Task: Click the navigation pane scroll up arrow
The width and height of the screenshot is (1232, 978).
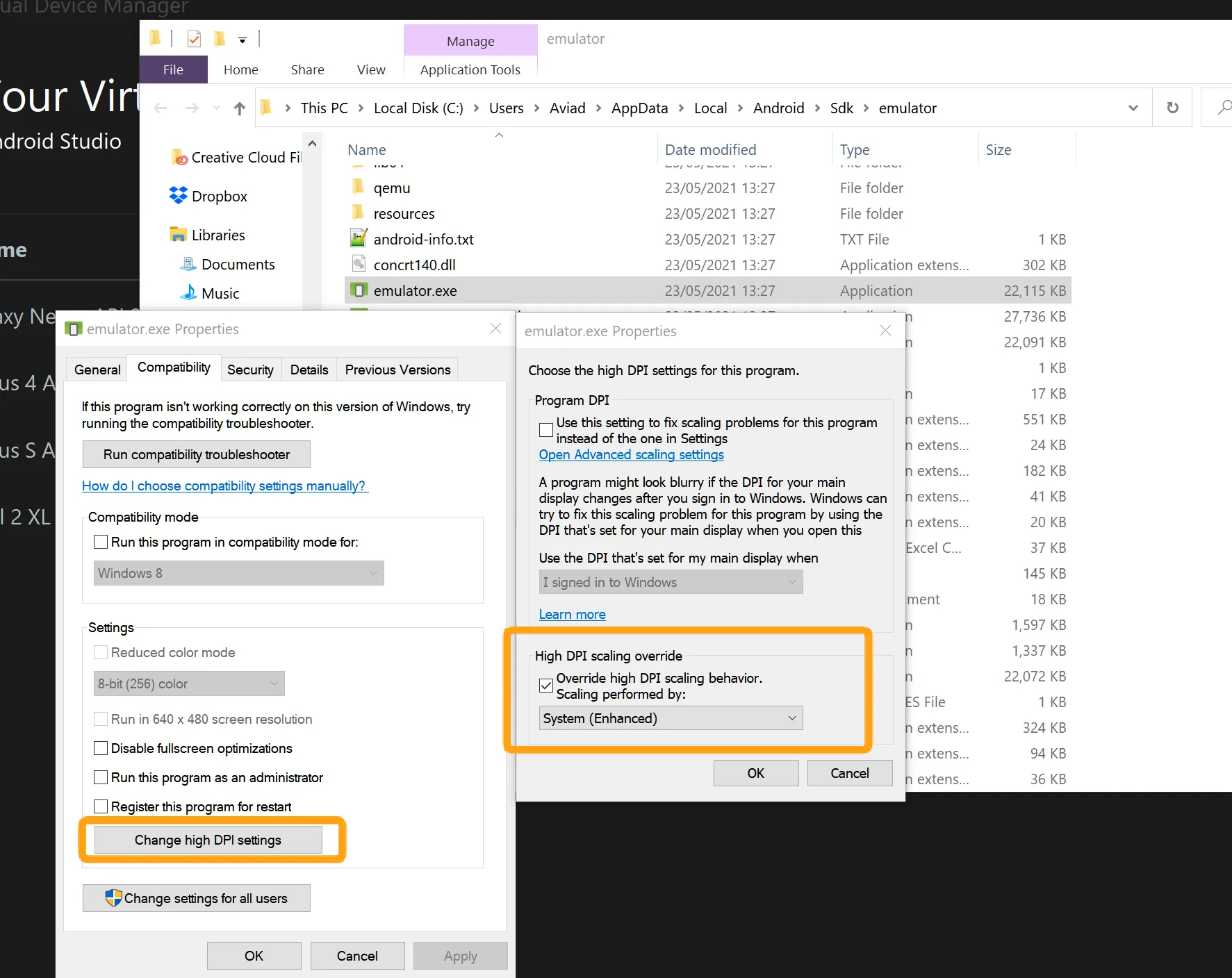Action: [x=313, y=144]
